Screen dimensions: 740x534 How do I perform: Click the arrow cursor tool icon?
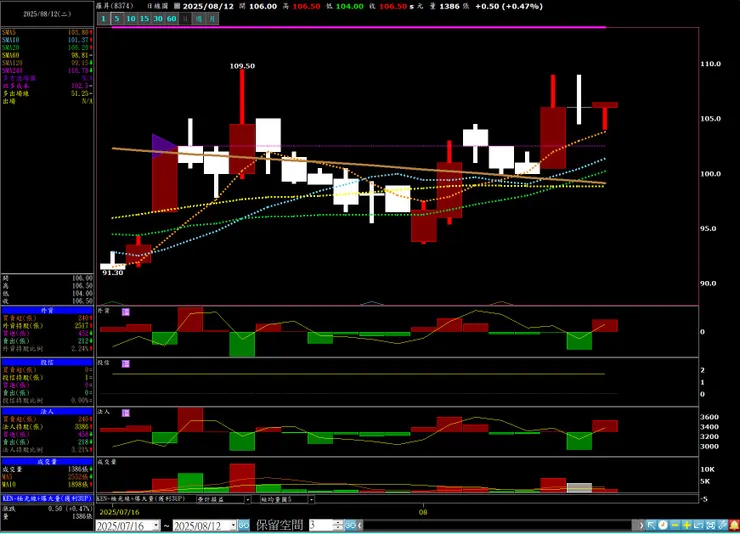pyautogui.click(x=651, y=525)
